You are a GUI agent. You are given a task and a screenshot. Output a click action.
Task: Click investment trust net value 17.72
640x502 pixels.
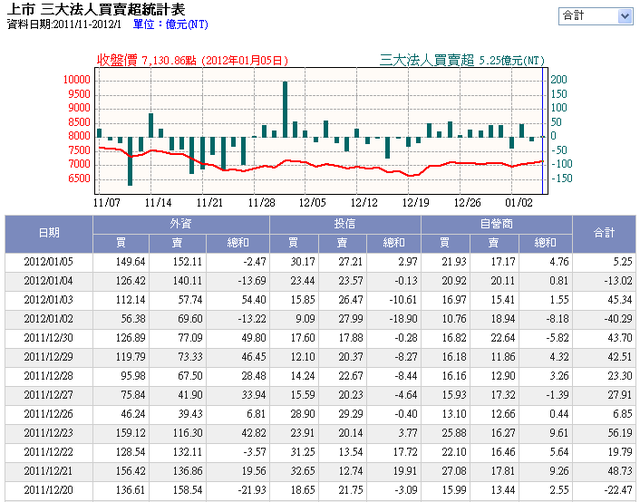click(405, 452)
